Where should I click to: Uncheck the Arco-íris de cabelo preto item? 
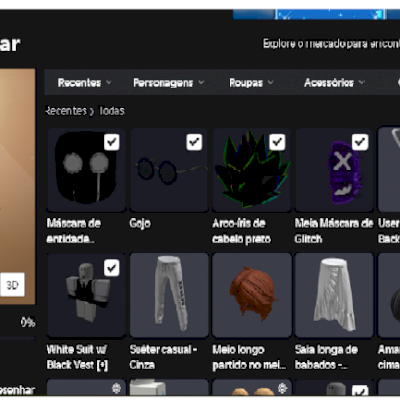point(277,142)
